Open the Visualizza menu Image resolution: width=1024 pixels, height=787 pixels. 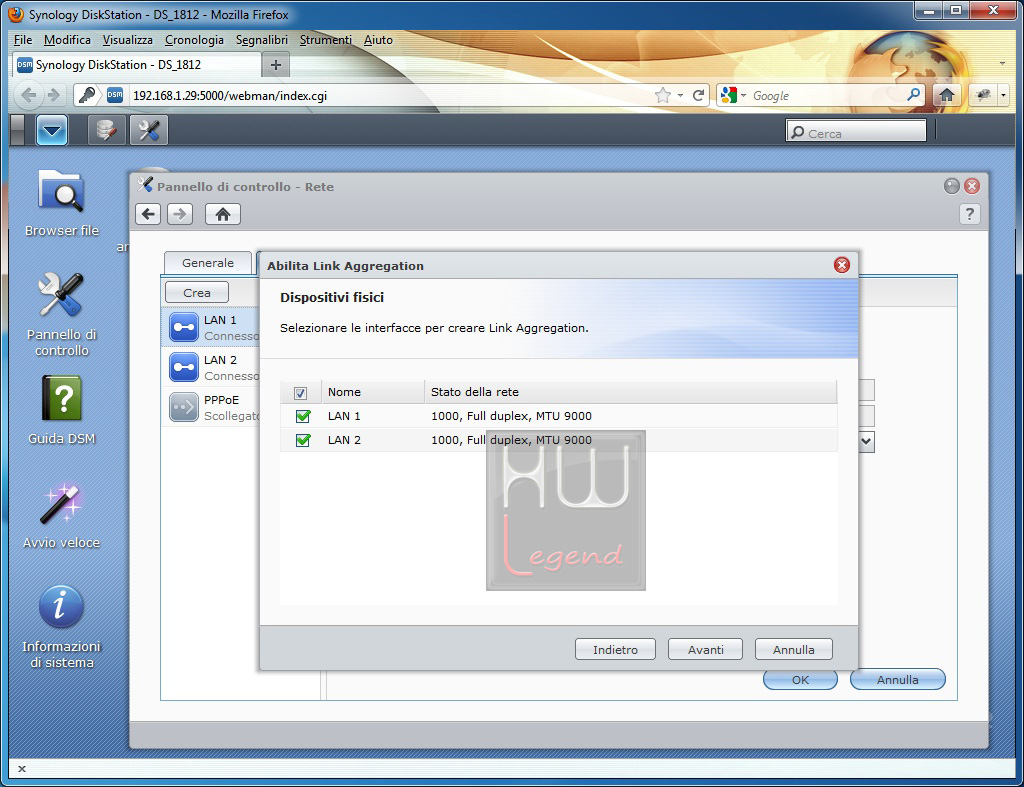click(127, 40)
